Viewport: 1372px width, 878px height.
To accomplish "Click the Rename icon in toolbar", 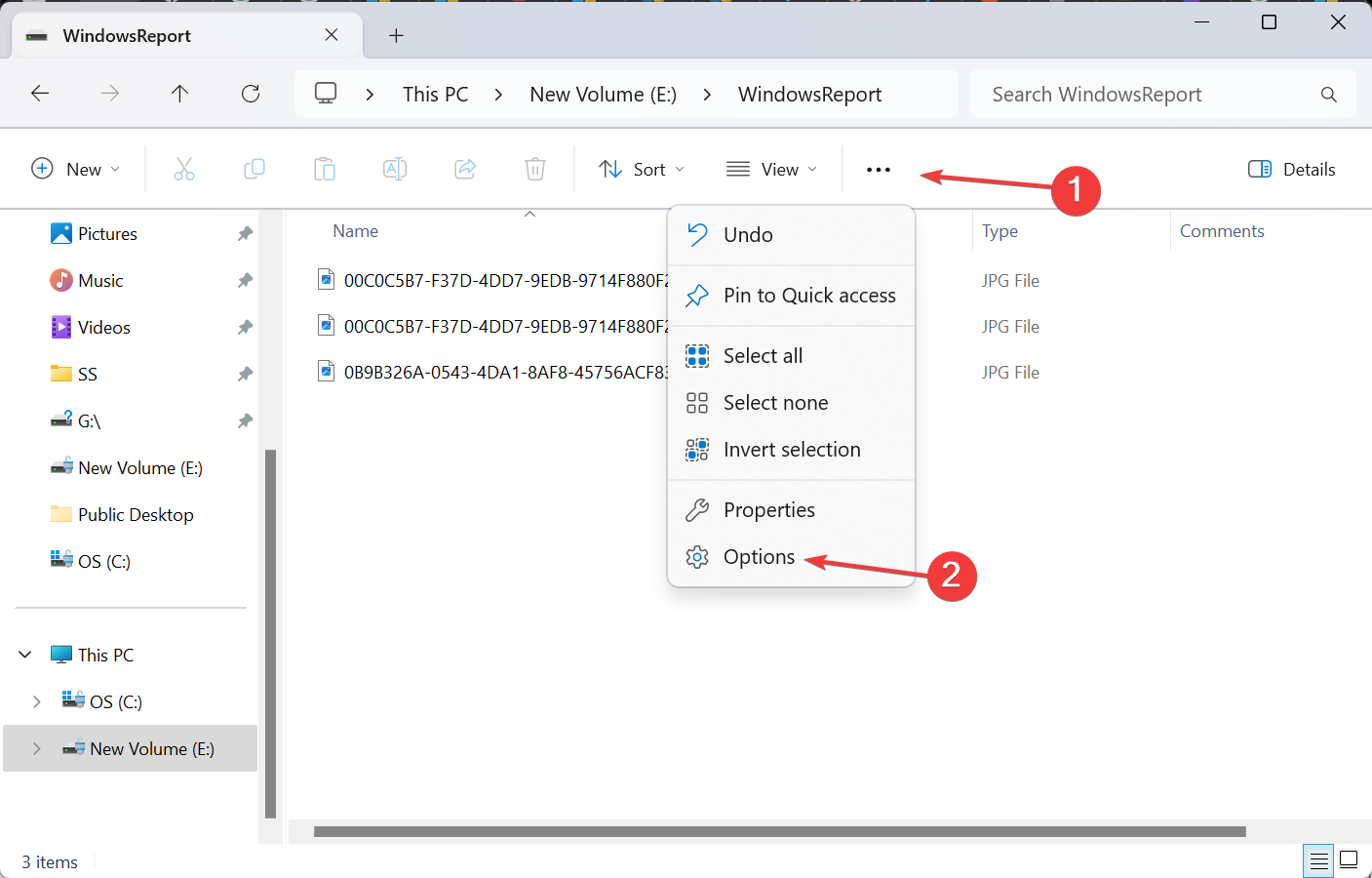I will [395, 169].
